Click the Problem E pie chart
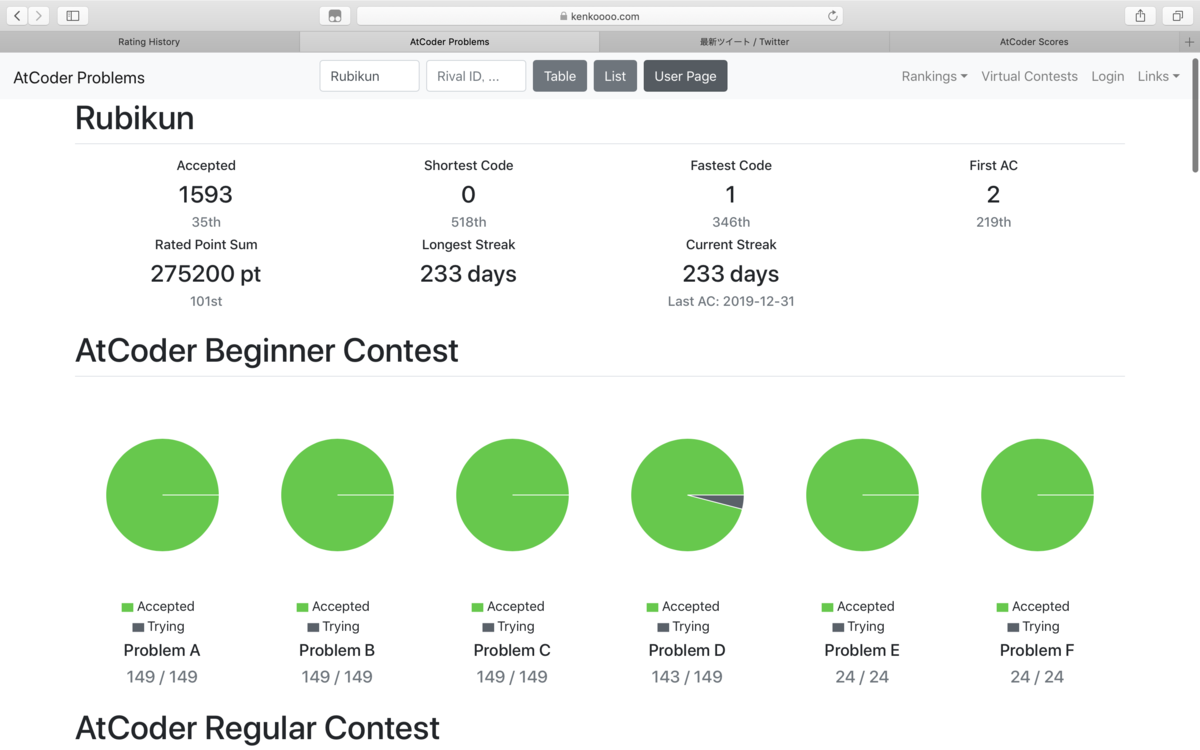 click(x=862, y=495)
